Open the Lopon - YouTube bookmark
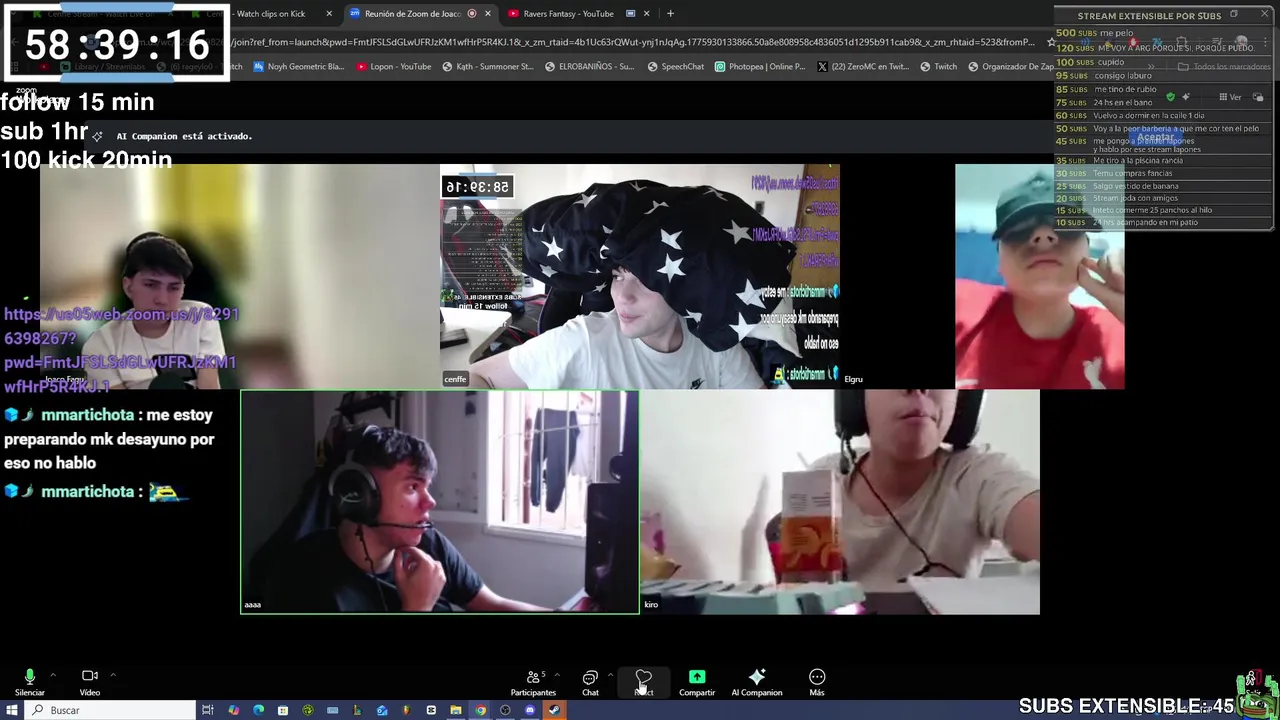 (394, 67)
